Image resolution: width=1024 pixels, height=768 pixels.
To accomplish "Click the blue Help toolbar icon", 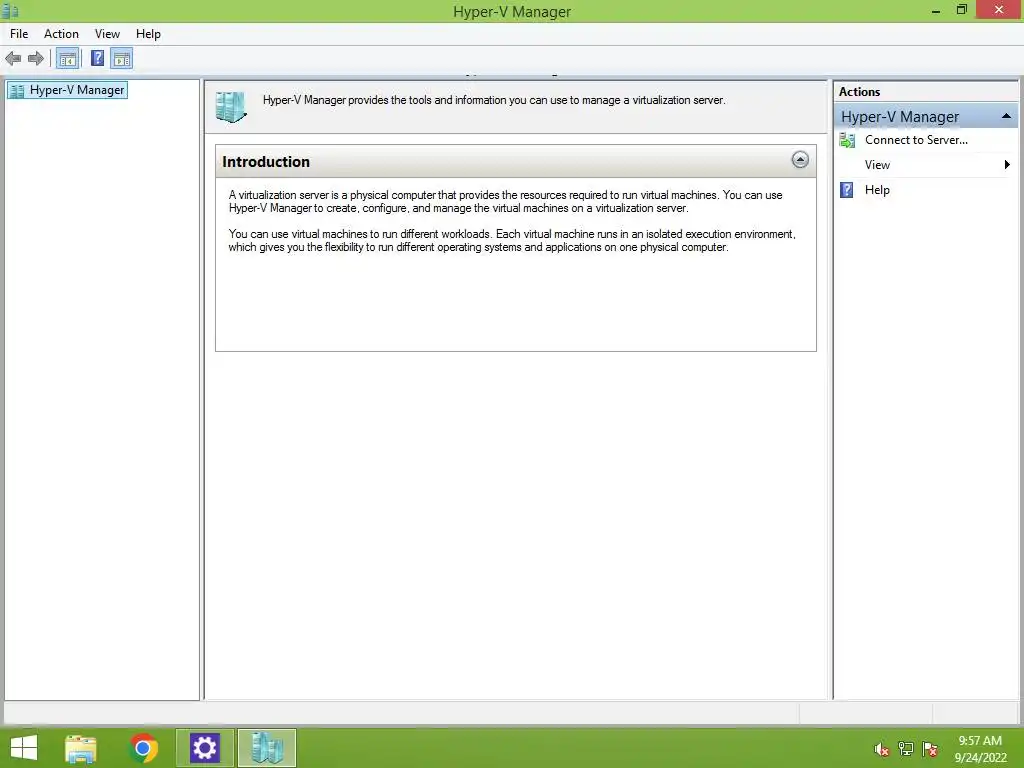I will click(x=97, y=59).
